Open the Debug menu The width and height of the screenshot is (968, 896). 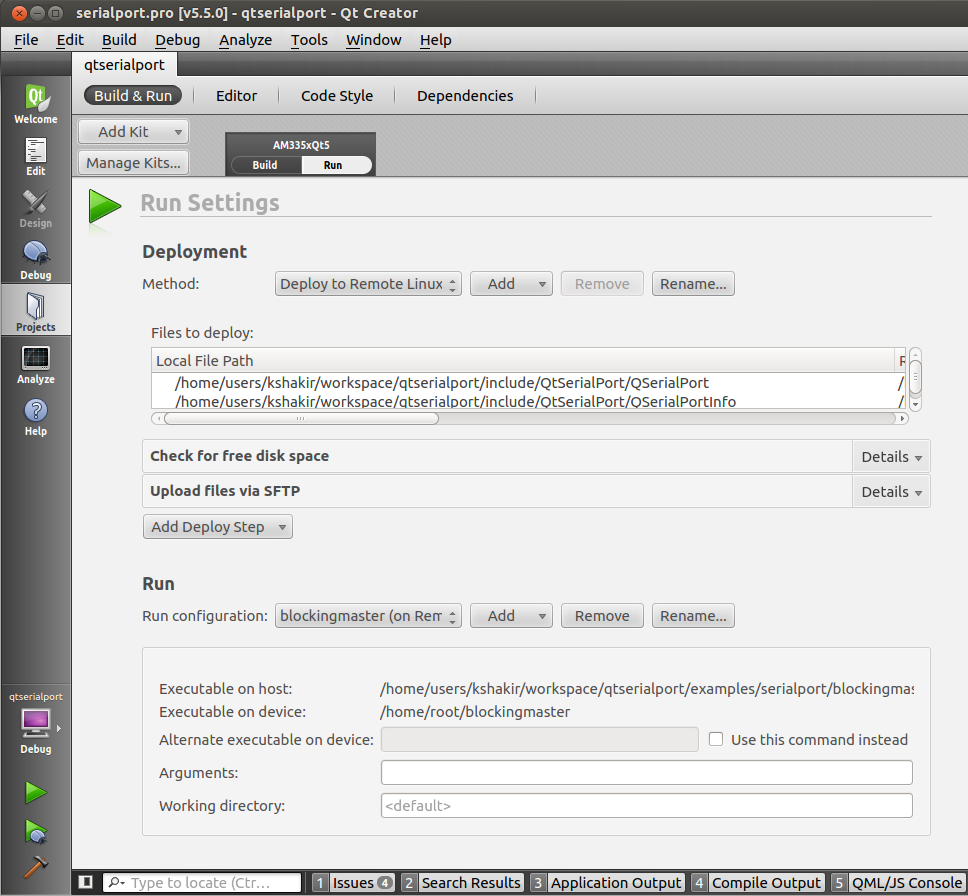coord(177,40)
